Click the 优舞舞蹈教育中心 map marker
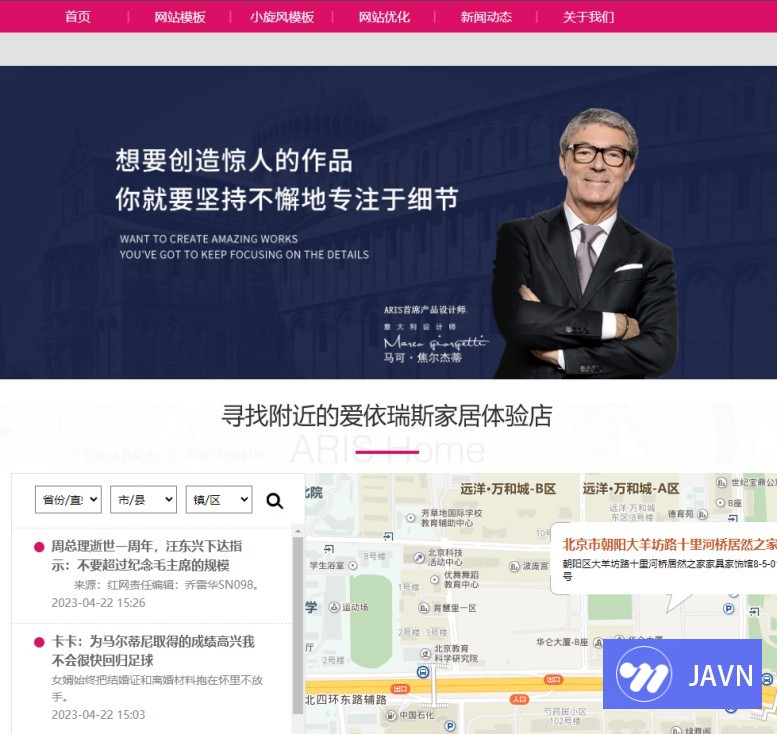This screenshot has width=777, height=734. [x=435, y=579]
